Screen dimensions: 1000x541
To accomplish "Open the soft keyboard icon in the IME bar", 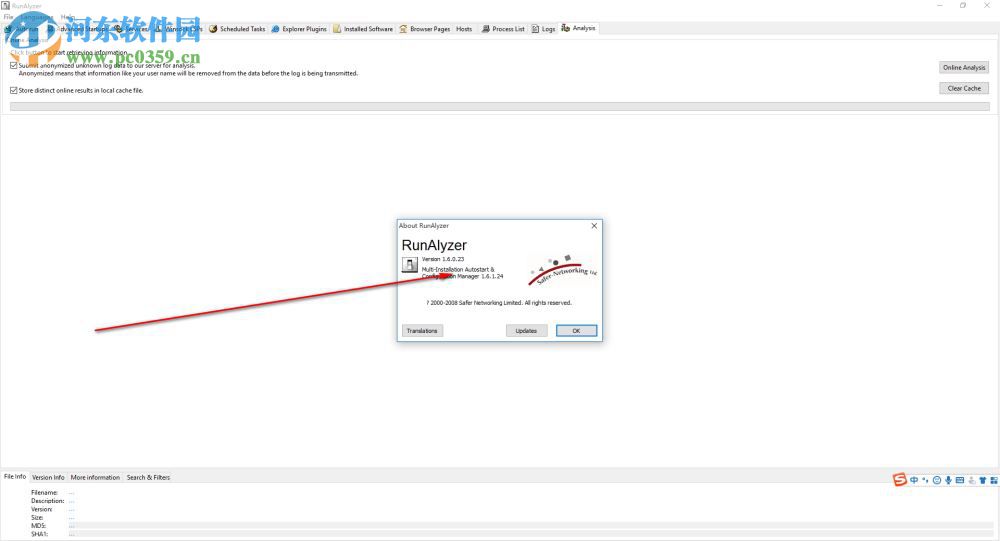I will point(960,480).
